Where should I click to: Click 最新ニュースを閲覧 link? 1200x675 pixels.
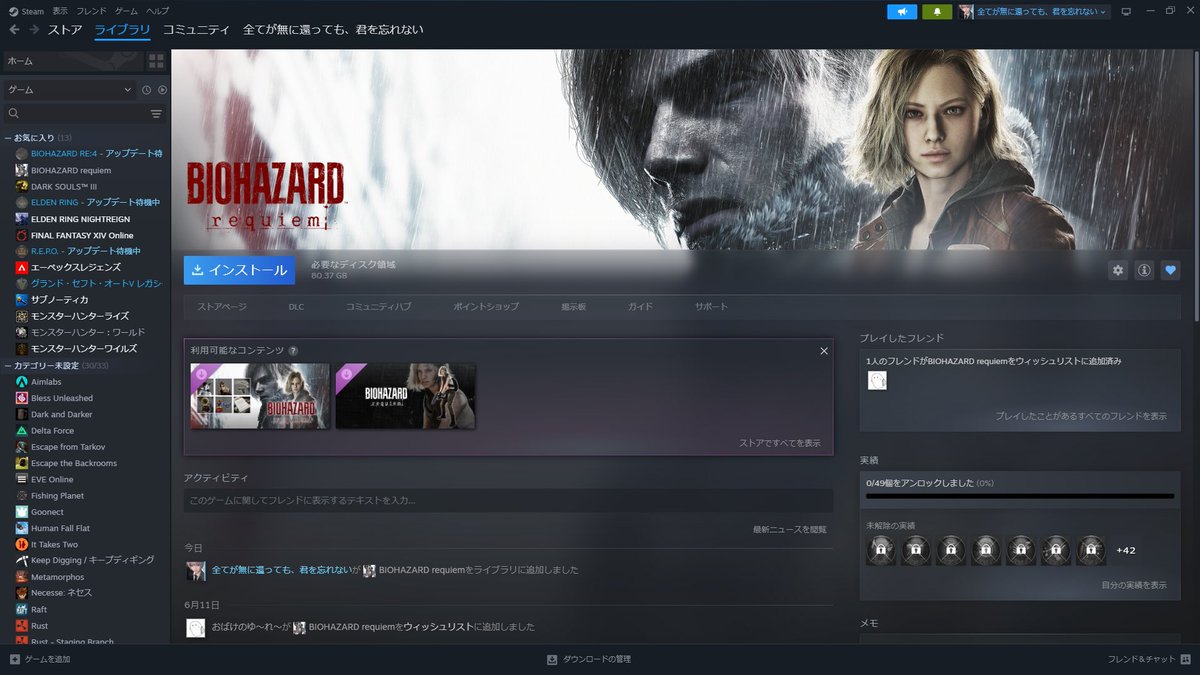point(790,529)
